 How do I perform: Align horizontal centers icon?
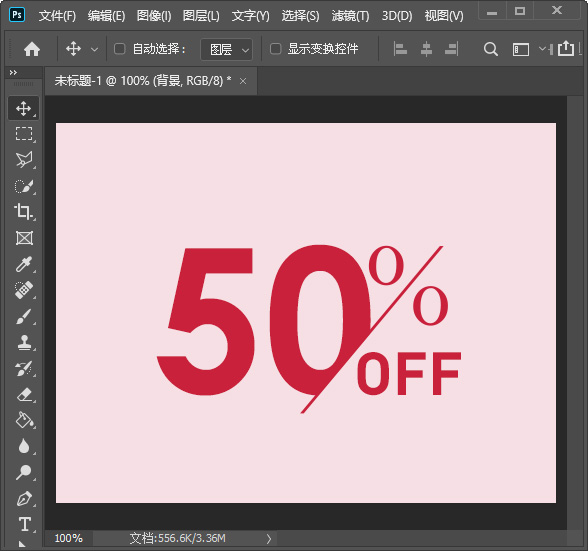[426, 49]
